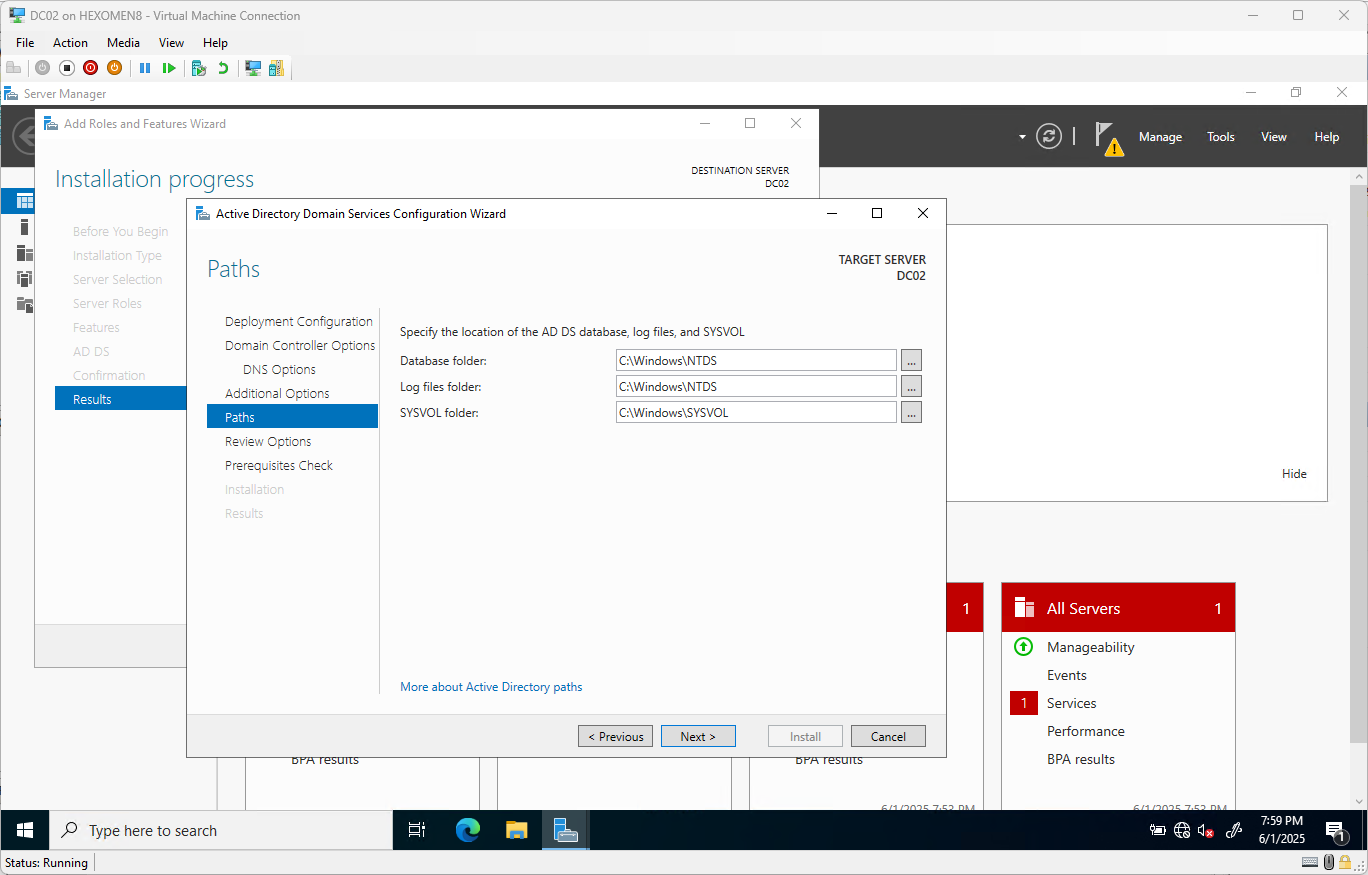Screen dimensions: 1368x875
Task: Toggle enhanced session mode icon
Action: tap(253, 68)
